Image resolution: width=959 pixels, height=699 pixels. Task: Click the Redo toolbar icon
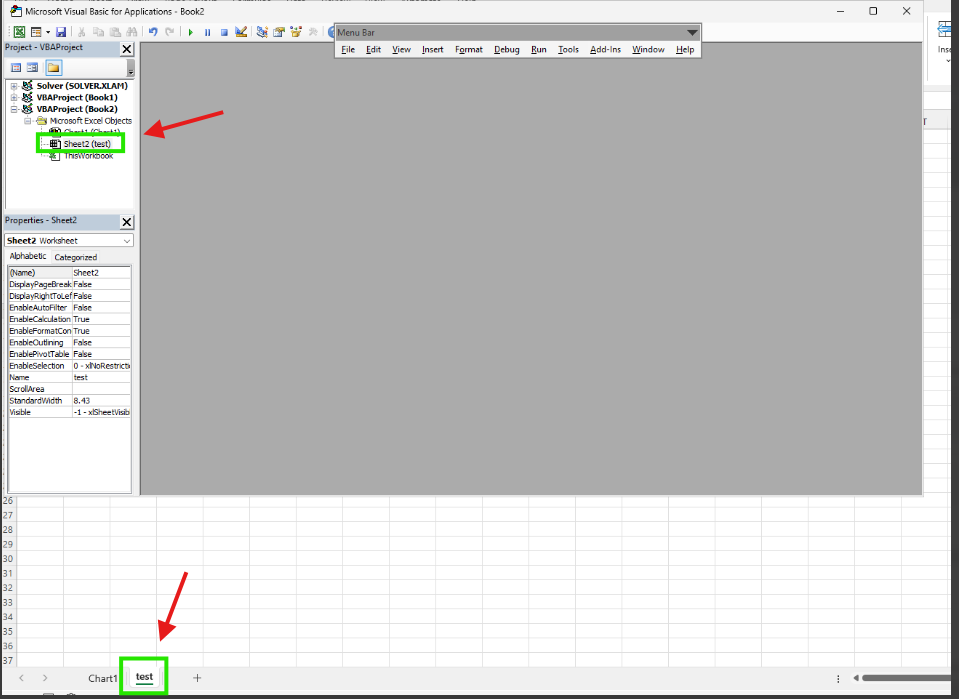click(169, 32)
